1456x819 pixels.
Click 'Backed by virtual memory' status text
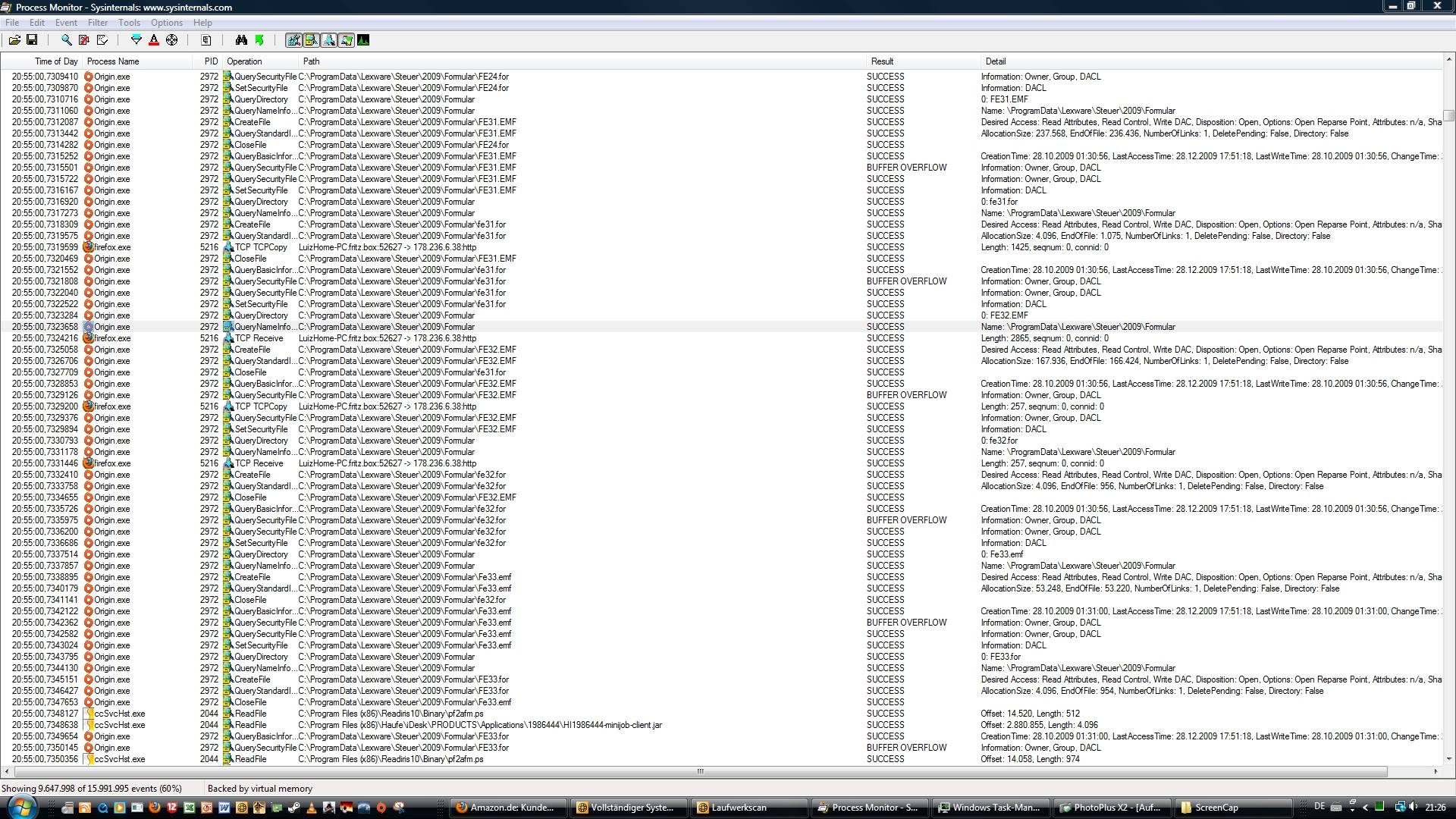tap(259, 789)
